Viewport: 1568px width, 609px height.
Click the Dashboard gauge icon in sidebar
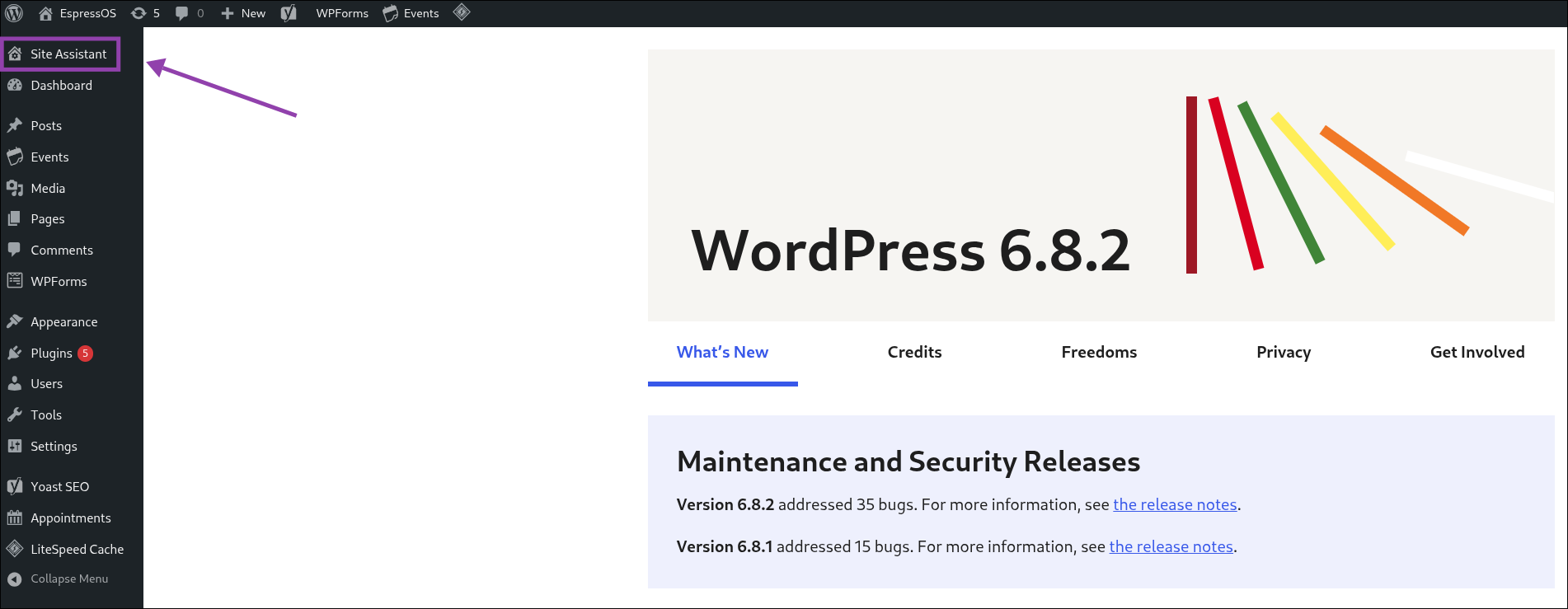point(15,85)
